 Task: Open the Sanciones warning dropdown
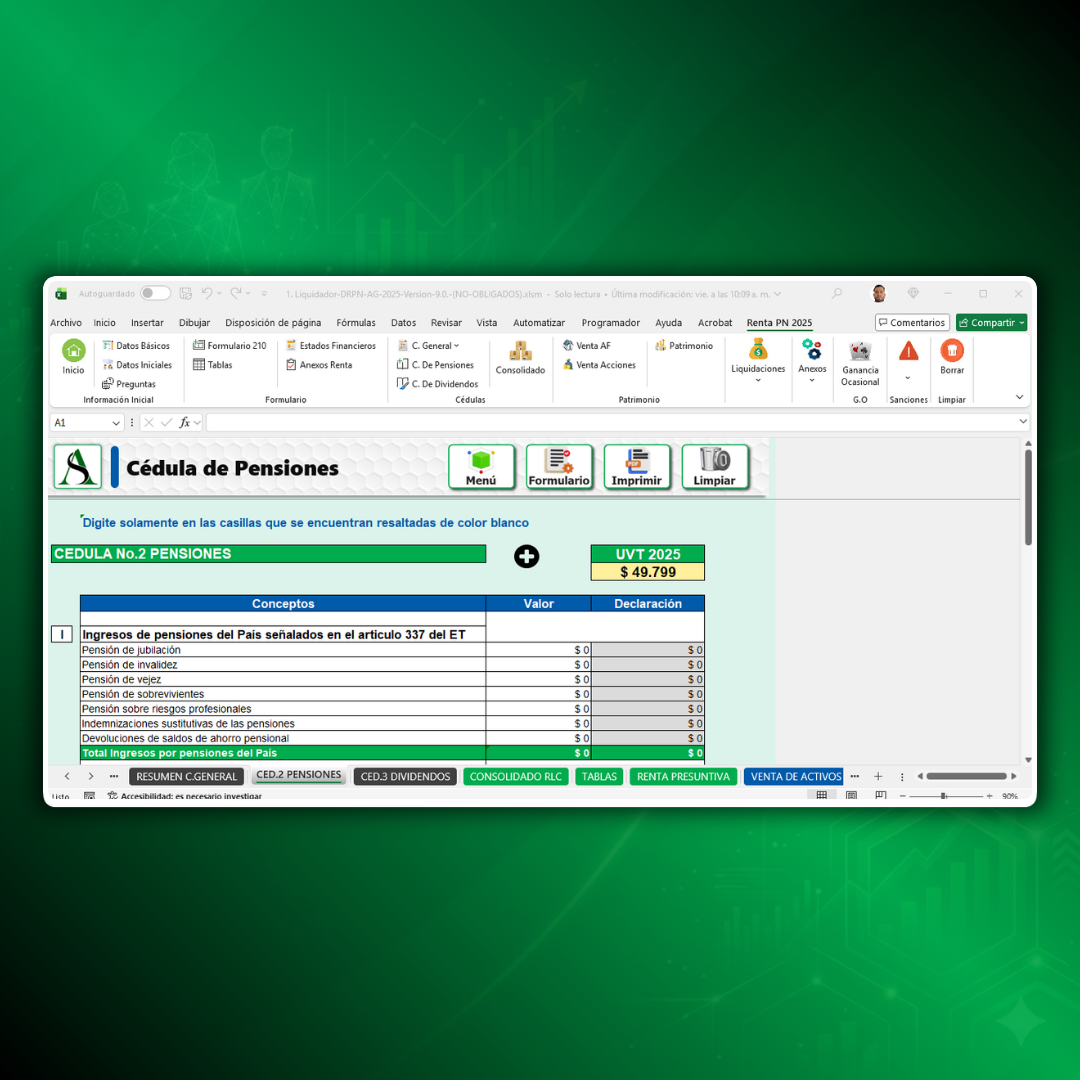(x=908, y=378)
